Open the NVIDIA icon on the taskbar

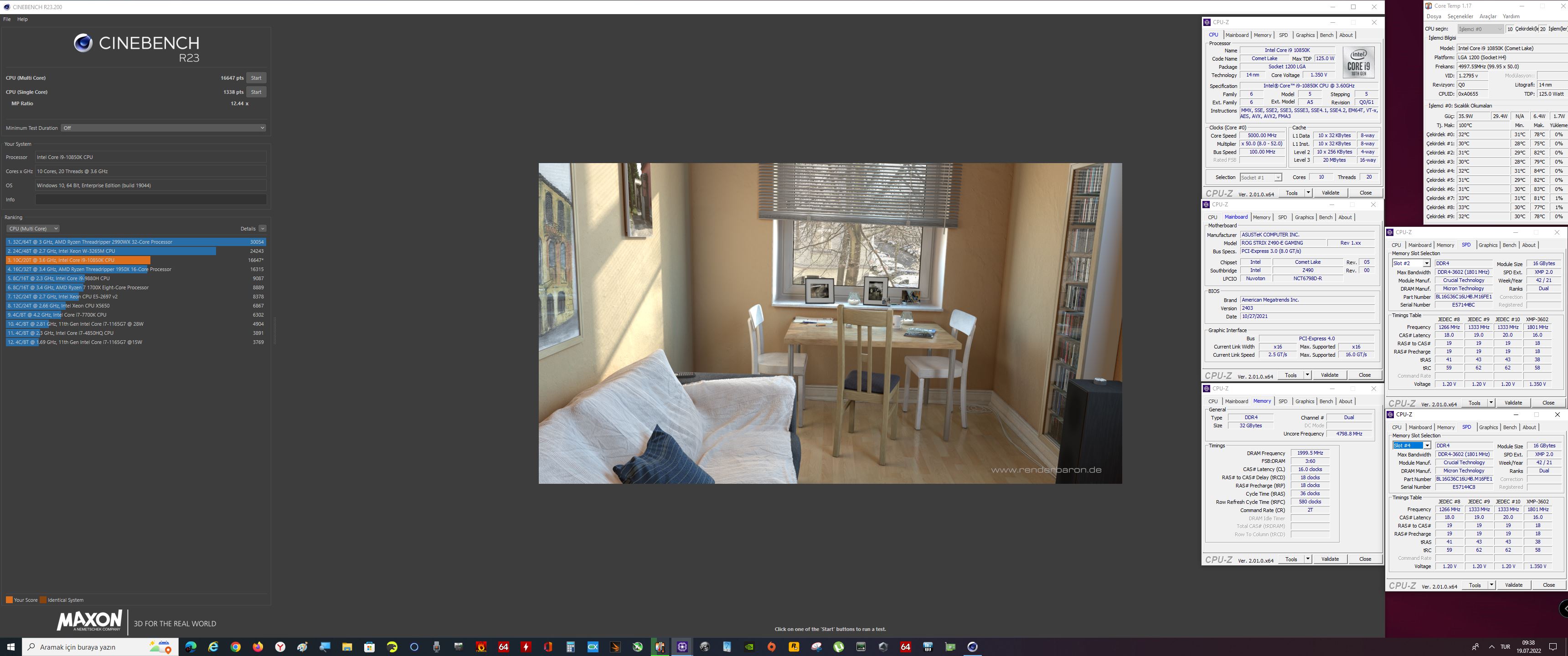749,647
